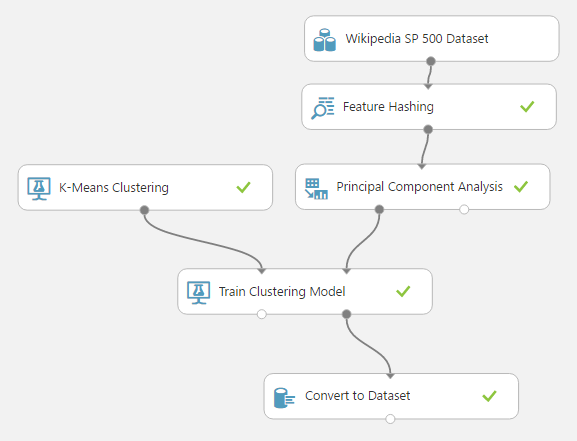The height and width of the screenshot is (441, 577).
Task: Click the Feature Hashing magnifier icon
Action: pyautogui.click(x=322, y=108)
